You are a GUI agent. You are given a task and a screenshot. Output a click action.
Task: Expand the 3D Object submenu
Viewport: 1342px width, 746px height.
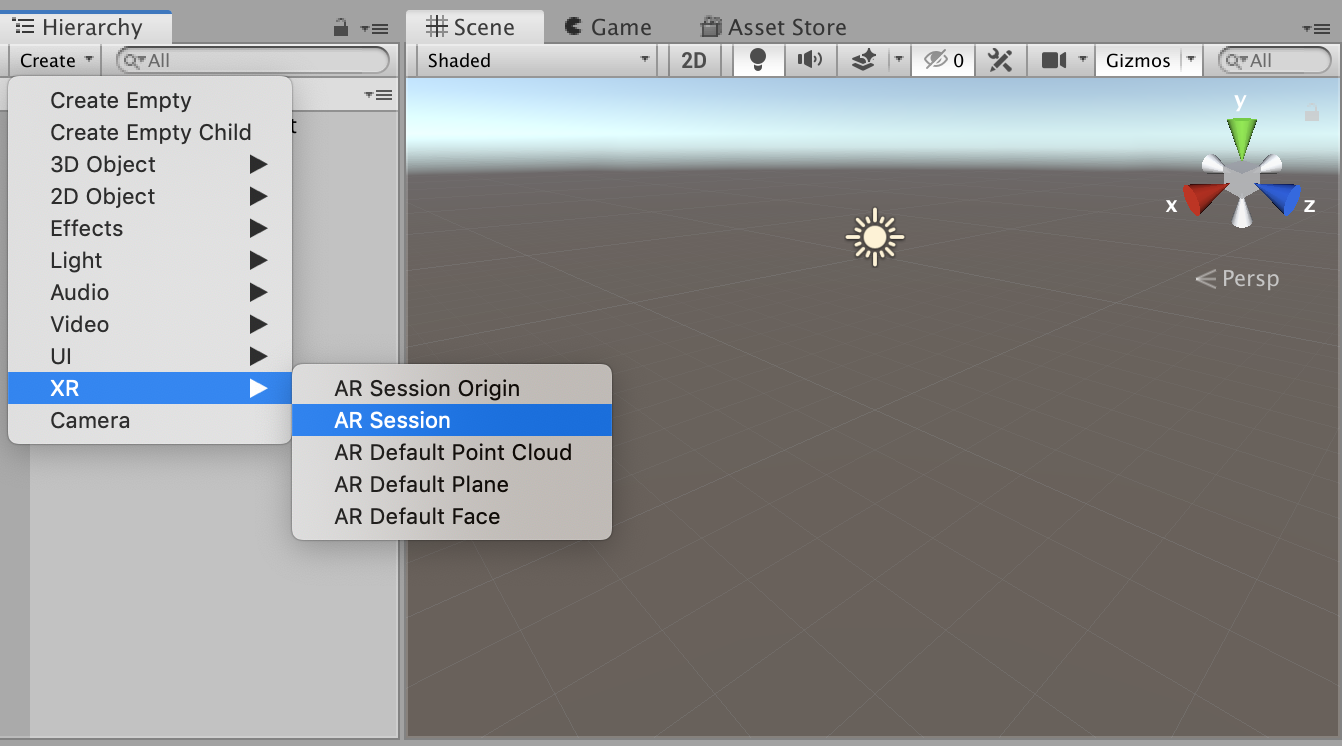pyautogui.click(x=150, y=164)
